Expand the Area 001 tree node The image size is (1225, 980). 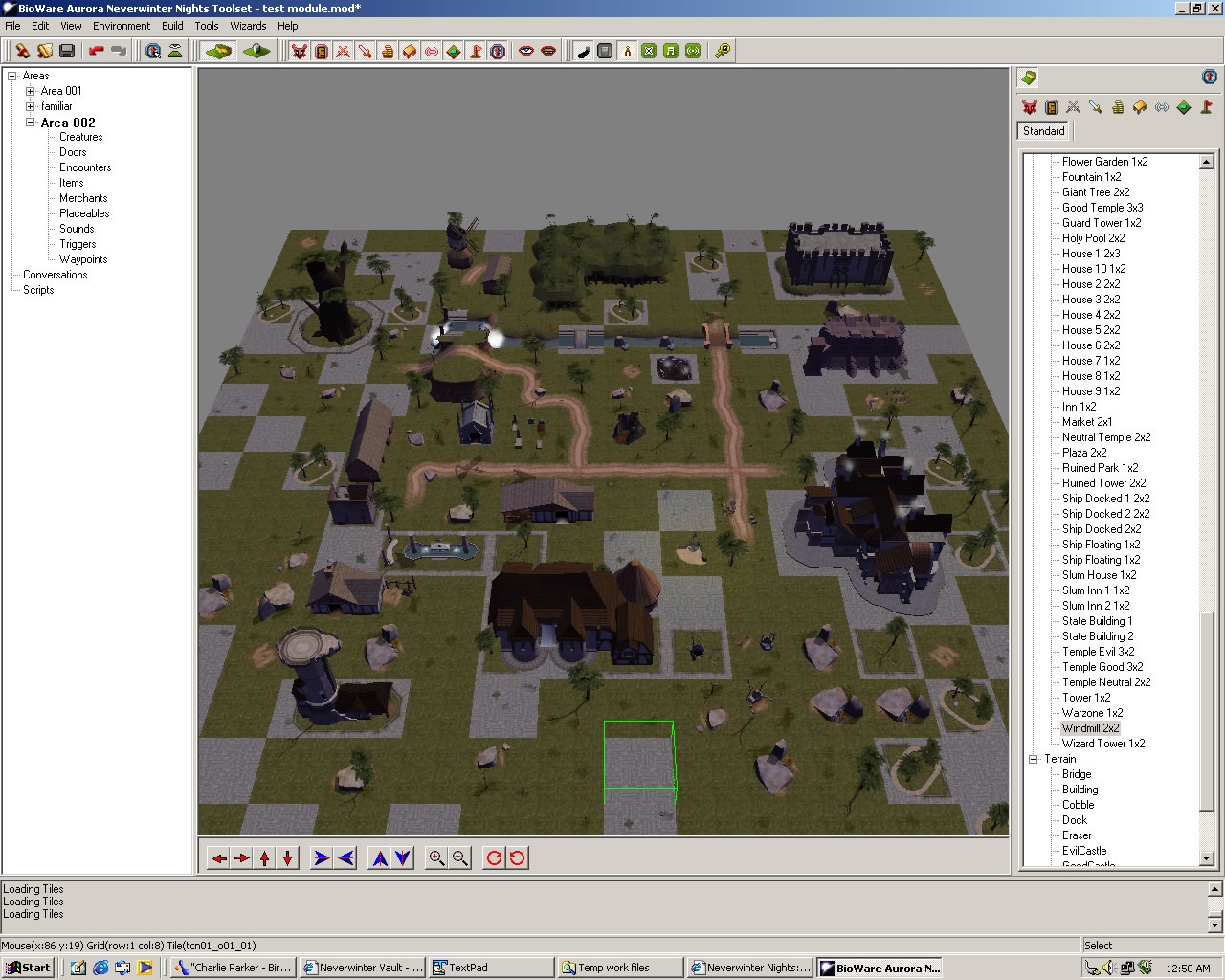[x=30, y=91]
